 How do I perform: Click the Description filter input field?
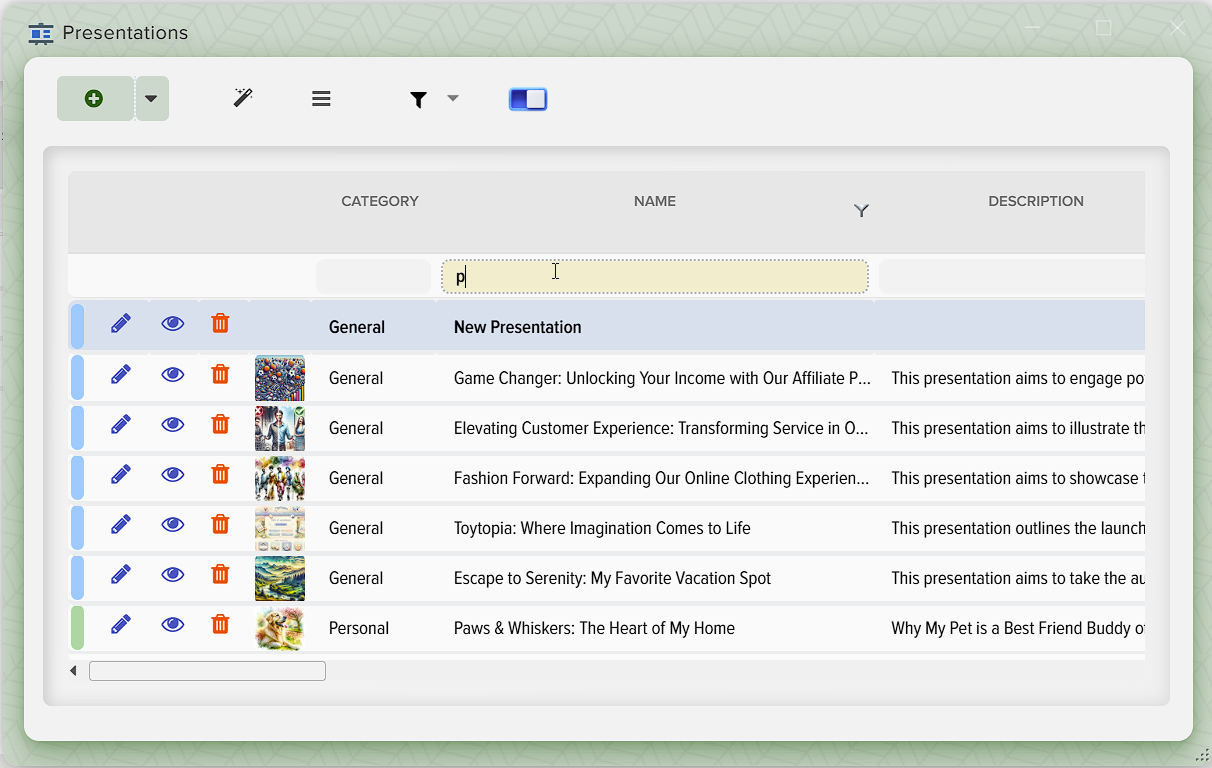1012,277
